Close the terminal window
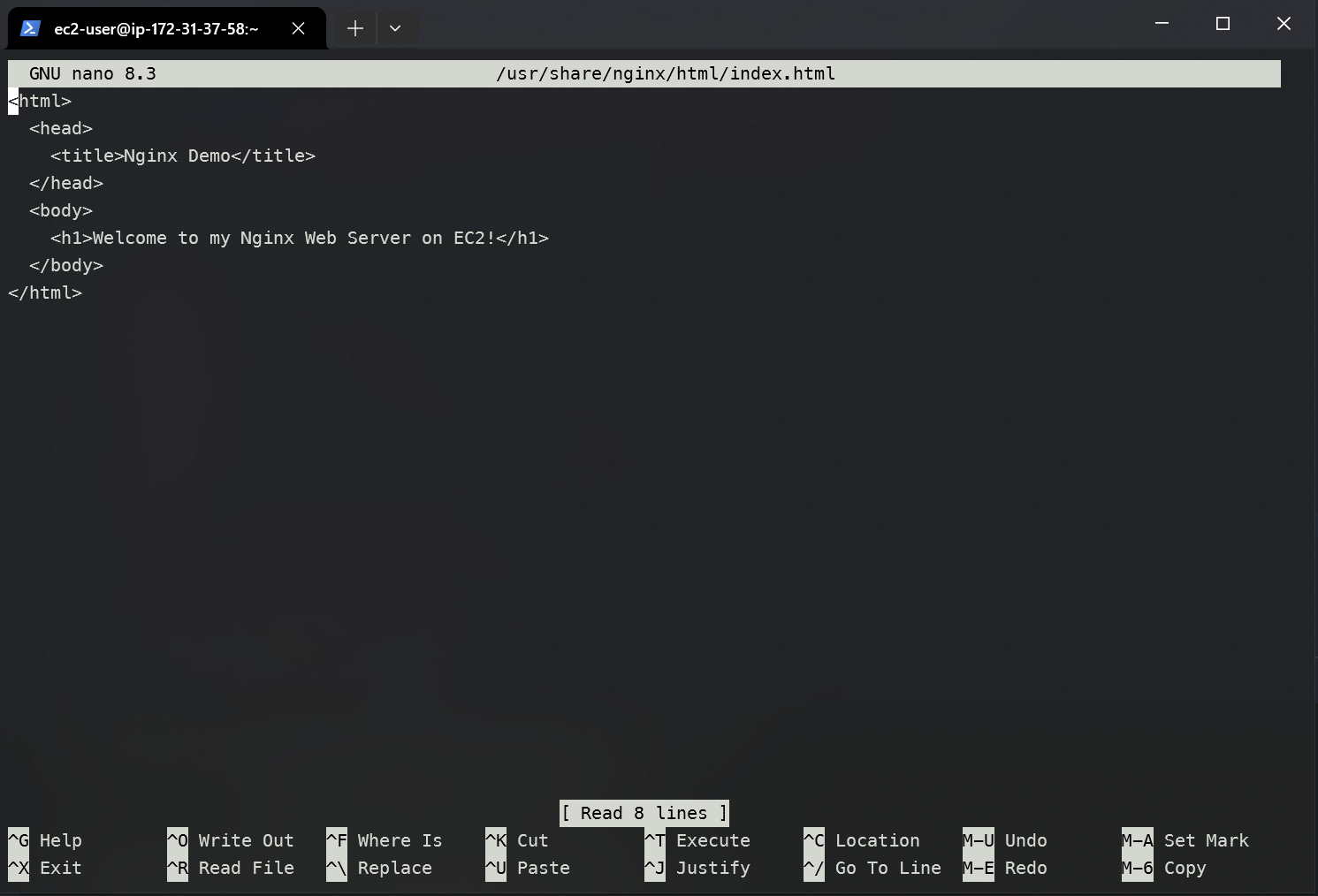Image resolution: width=1318 pixels, height=896 pixels. click(x=1284, y=24)
